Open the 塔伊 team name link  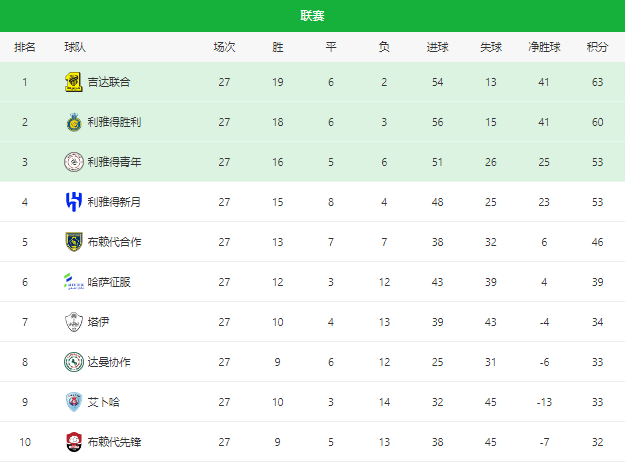click(x=98, y=322)
